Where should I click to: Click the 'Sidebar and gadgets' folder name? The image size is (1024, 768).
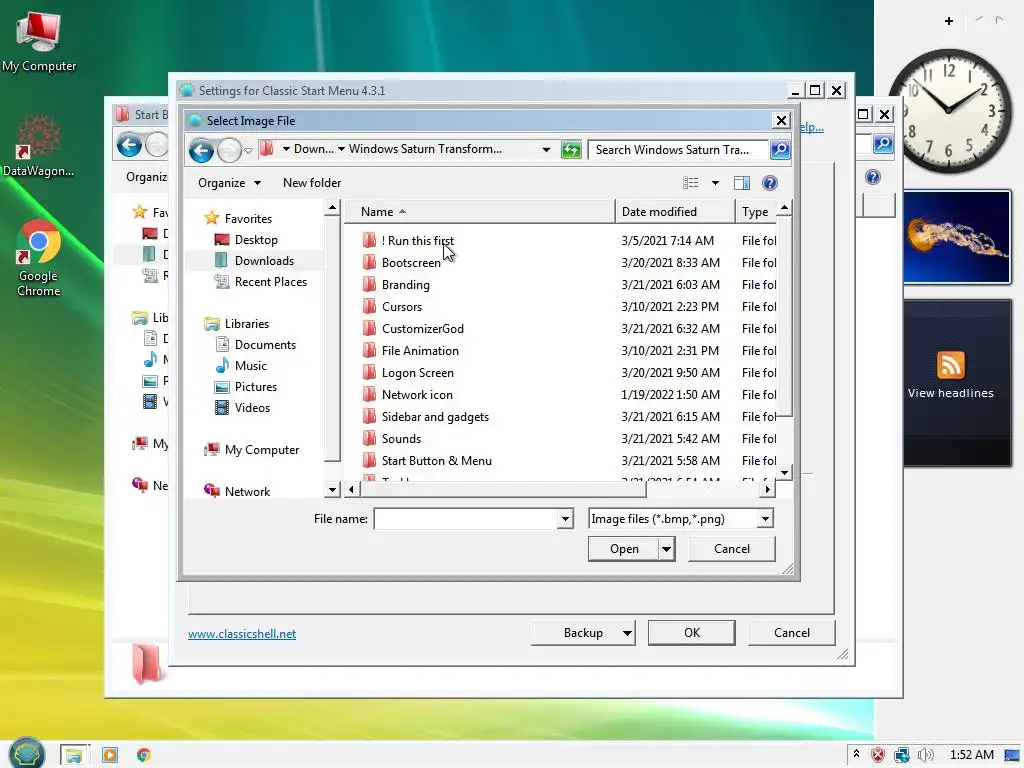435,417
